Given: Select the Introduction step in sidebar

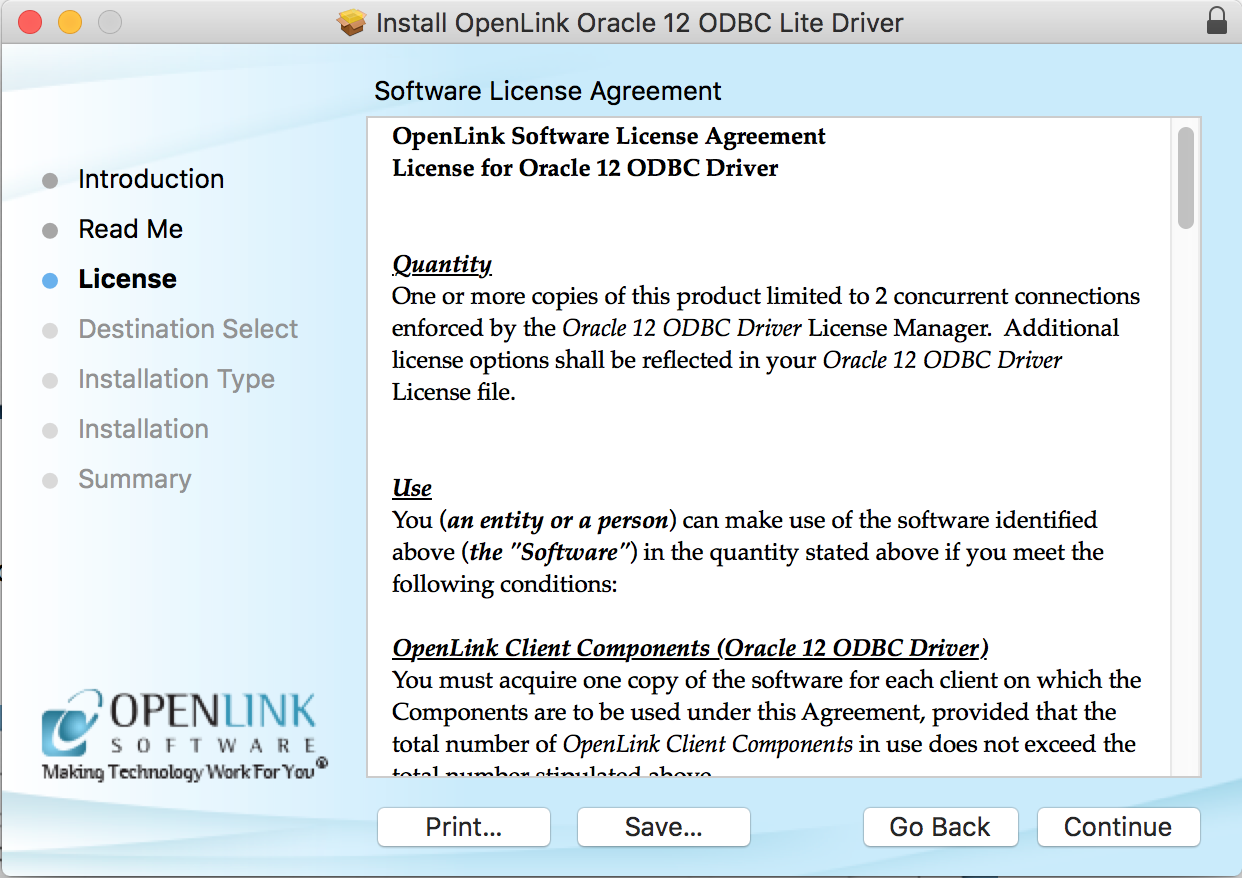Looking at the screenshot, I should click(x=151, y=179).
